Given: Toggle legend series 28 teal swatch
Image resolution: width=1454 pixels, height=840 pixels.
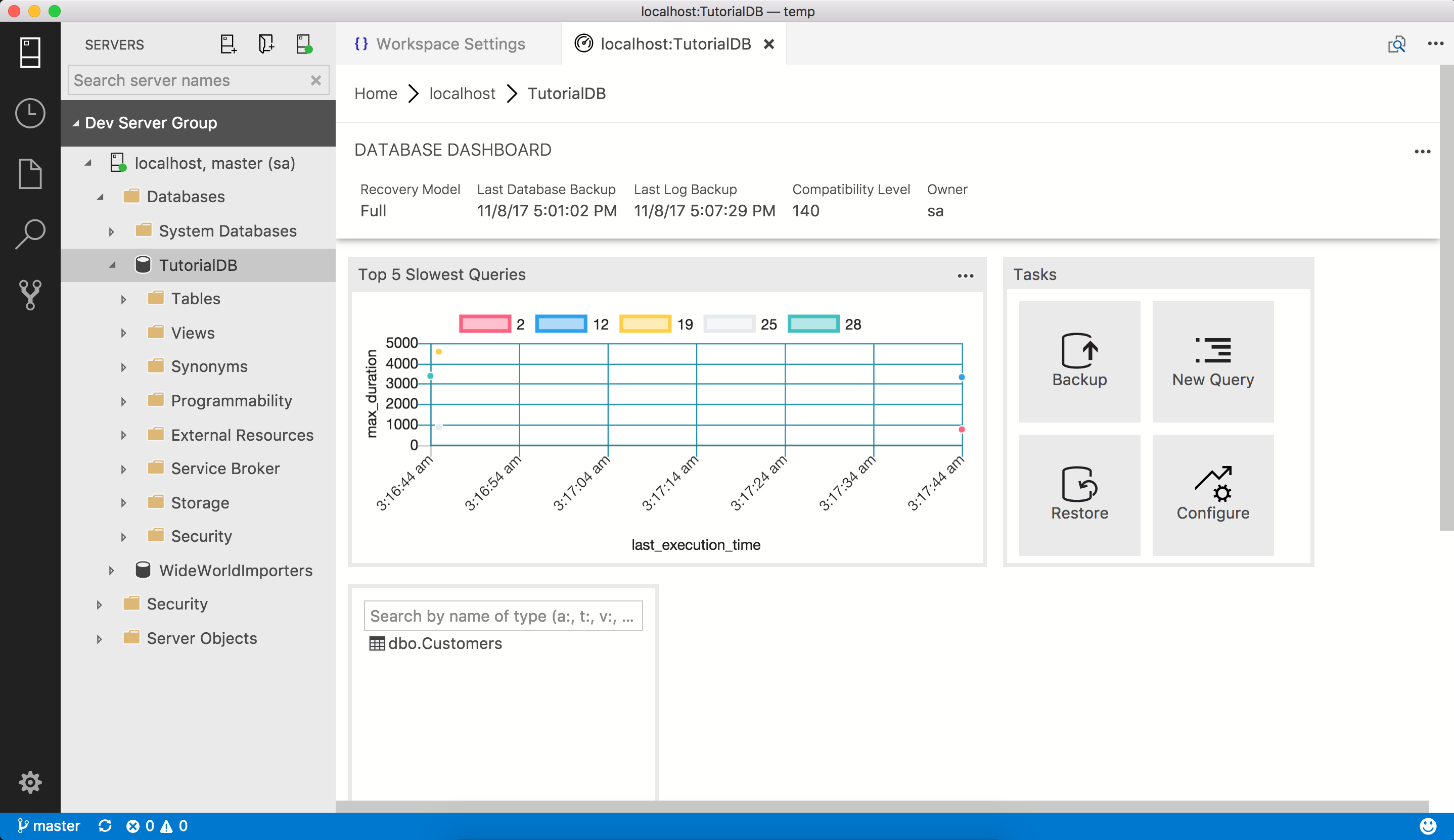Looking at the screenshot, I should pyautogui.click(x=813, y=324).
